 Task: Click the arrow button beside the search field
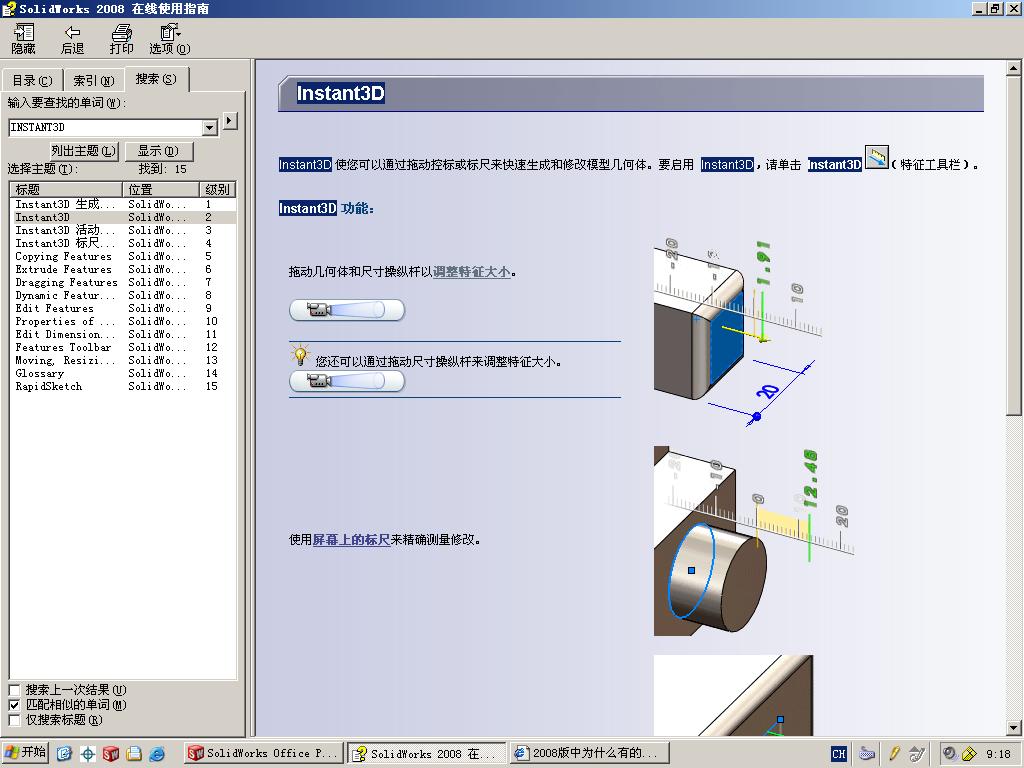[x=230, y=121]
